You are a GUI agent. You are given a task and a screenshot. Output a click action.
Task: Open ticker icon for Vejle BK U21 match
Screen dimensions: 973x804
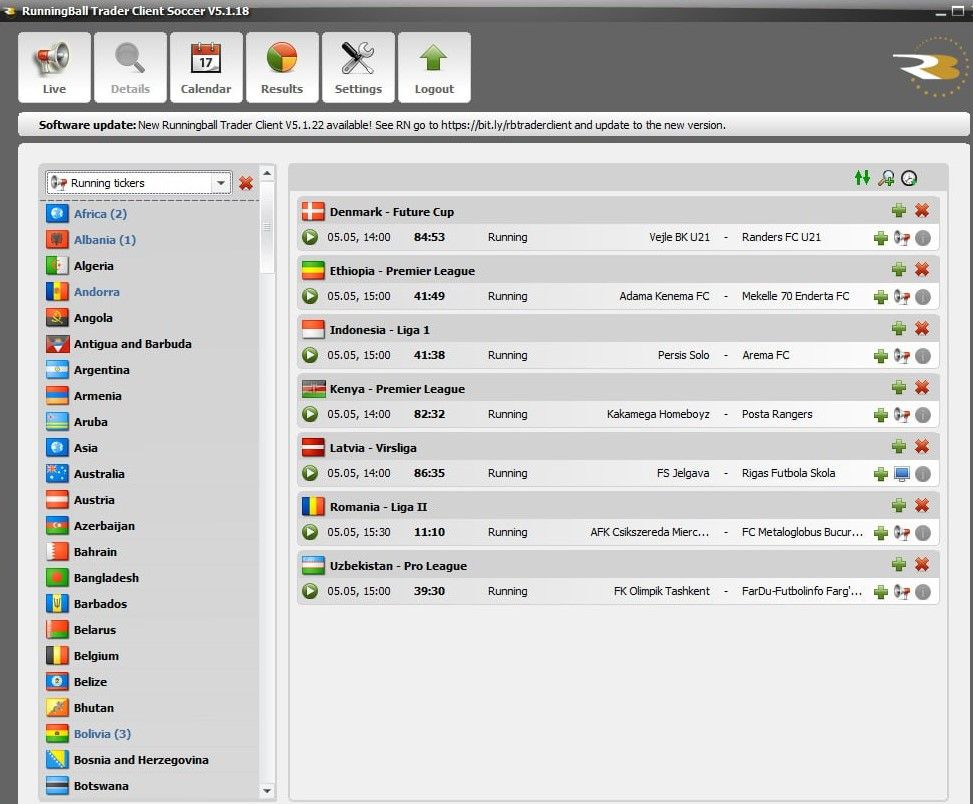(x=902, y=238)
